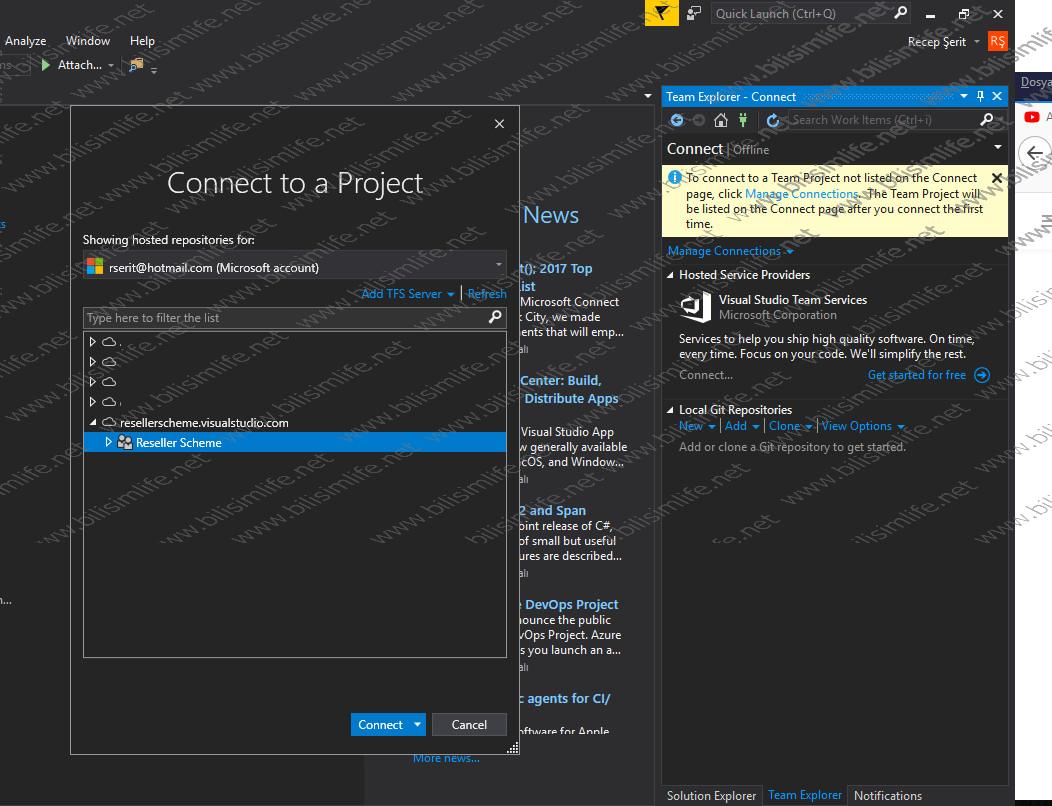
Task: Close the Connect to a Project dialog
Action: point(499,123)
